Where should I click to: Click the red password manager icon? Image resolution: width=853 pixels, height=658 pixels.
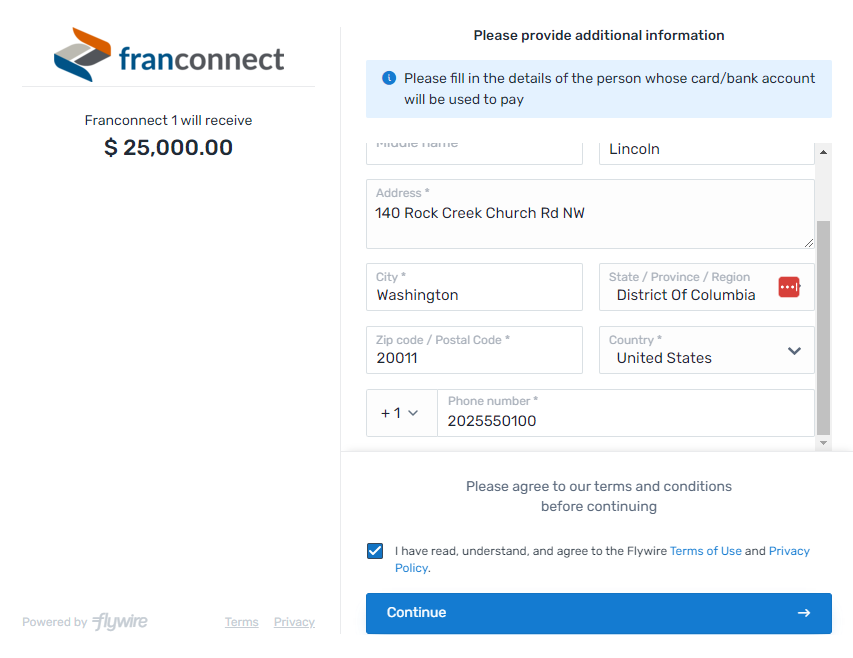(x=789, y=287)
